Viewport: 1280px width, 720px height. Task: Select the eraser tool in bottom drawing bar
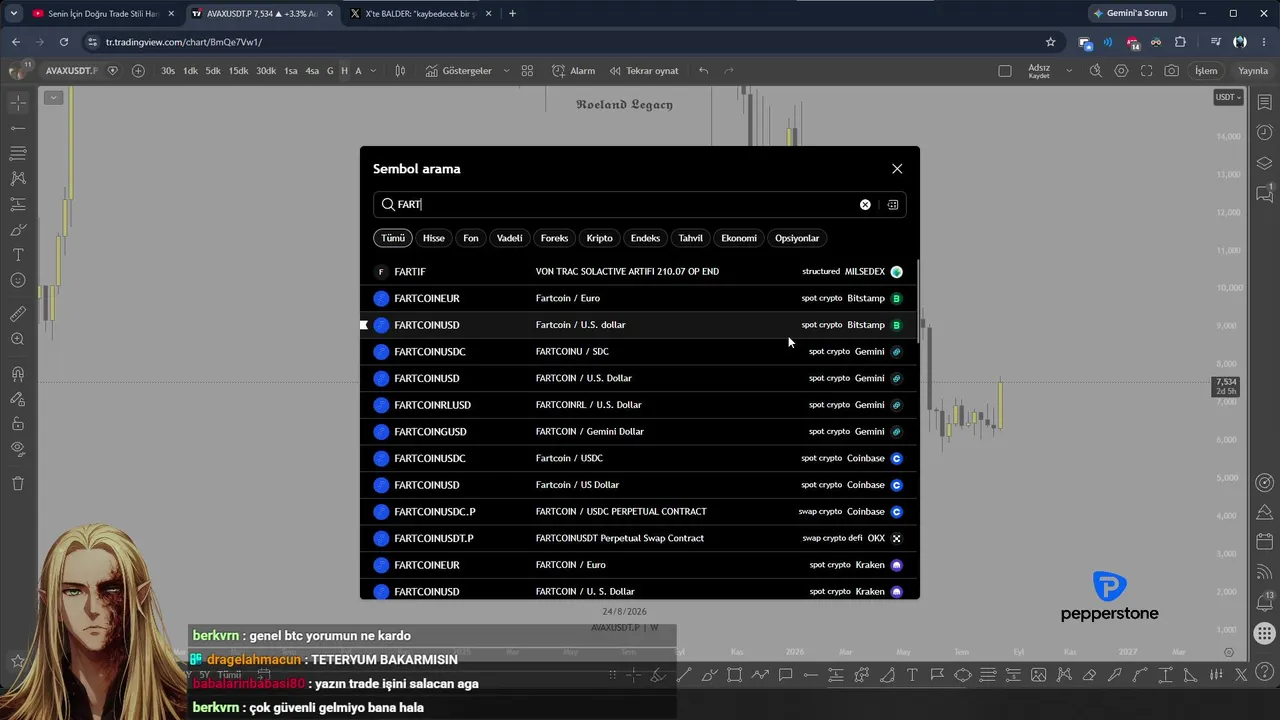click(1089, 675)
